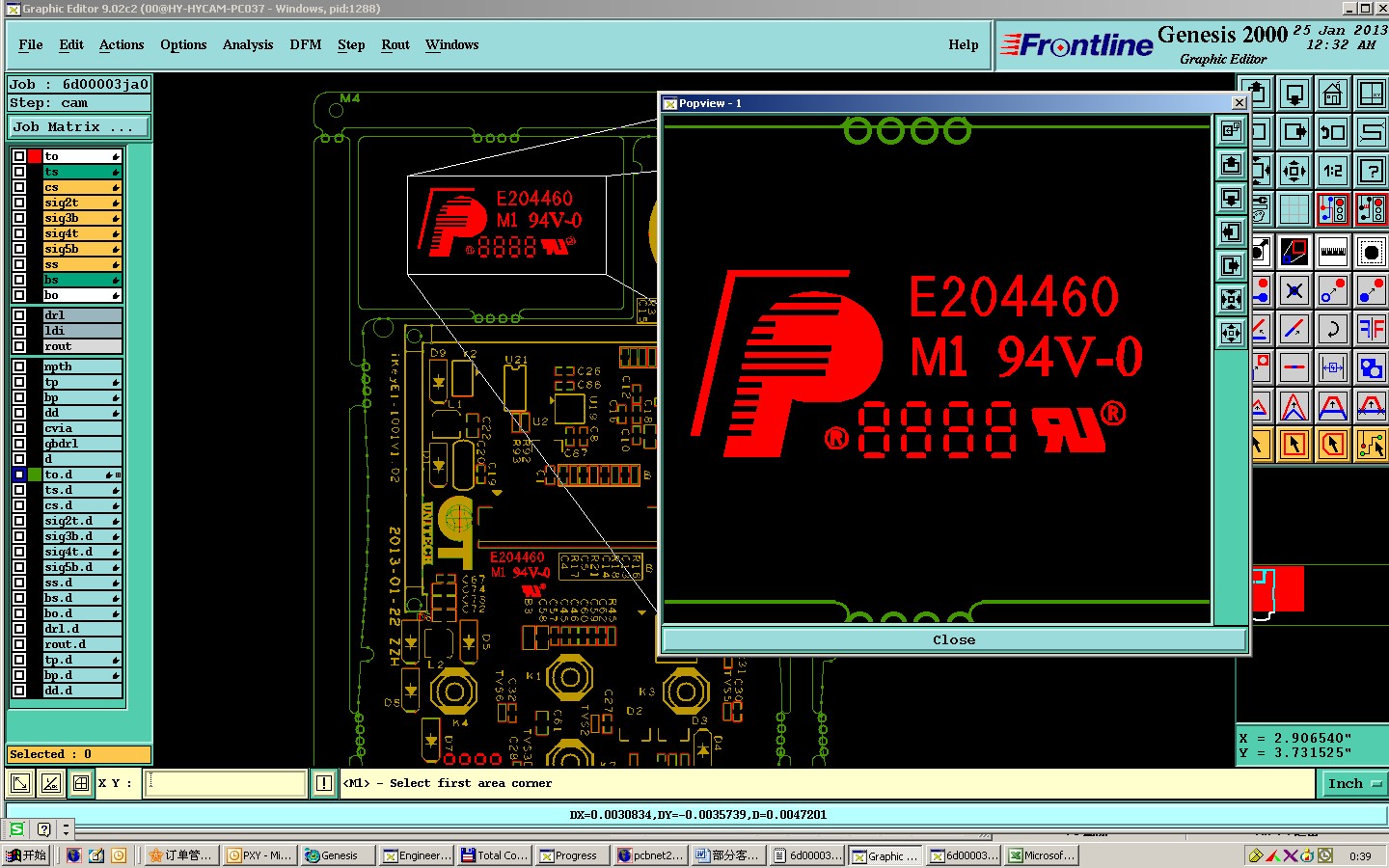Click the pan right arrow icon in main toolbar
The width and height of the screenshot is (1389, 868).
(x=1294, y=132)
